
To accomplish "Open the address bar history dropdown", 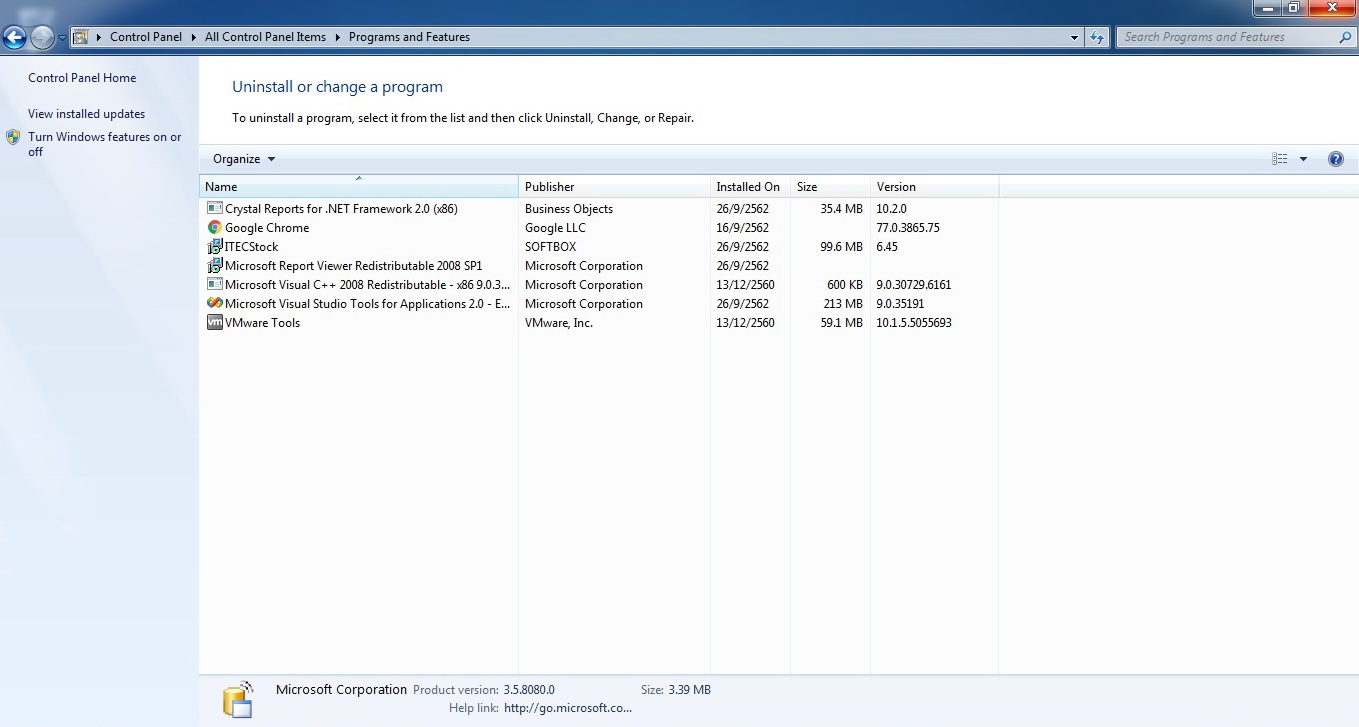I will (x=1075, y=37).
